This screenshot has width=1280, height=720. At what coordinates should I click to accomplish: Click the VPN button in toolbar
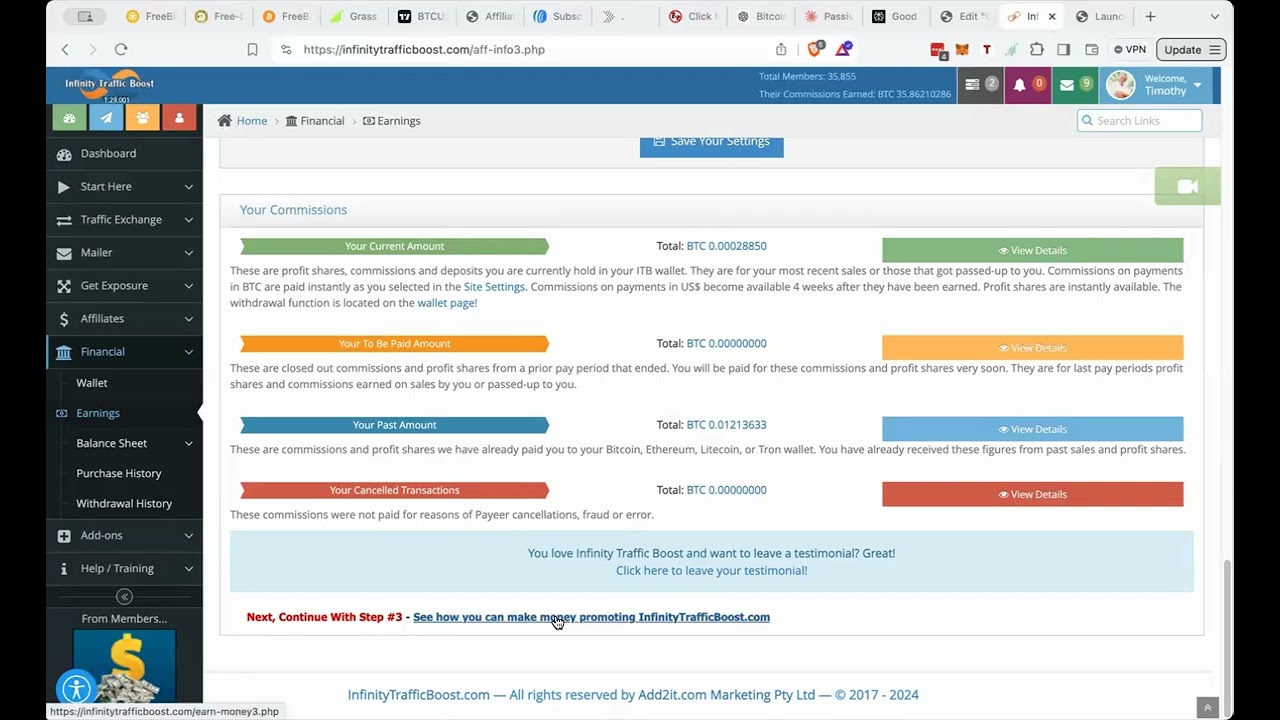coord(1129,49)
